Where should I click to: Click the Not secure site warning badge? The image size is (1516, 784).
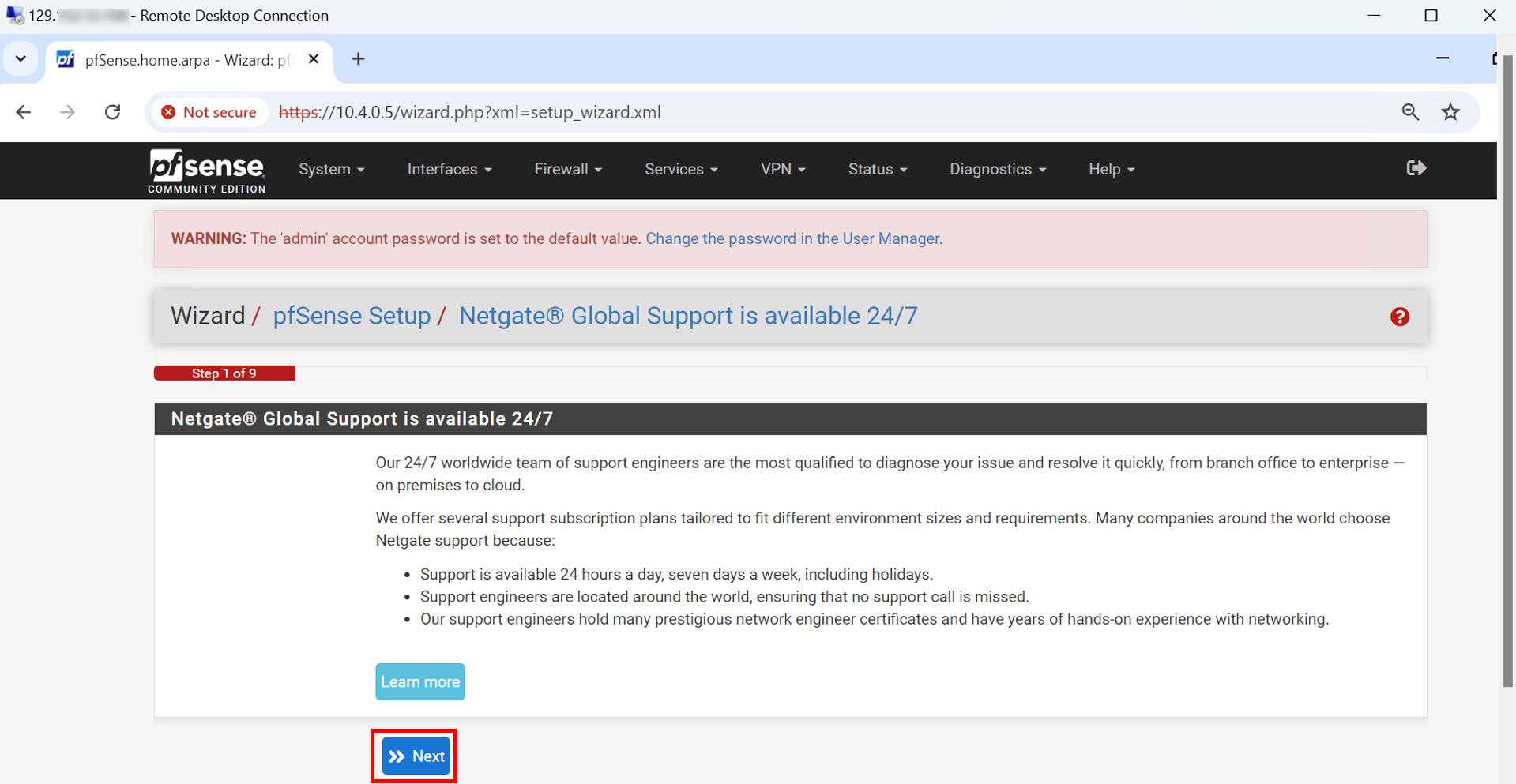click(209, 112)
